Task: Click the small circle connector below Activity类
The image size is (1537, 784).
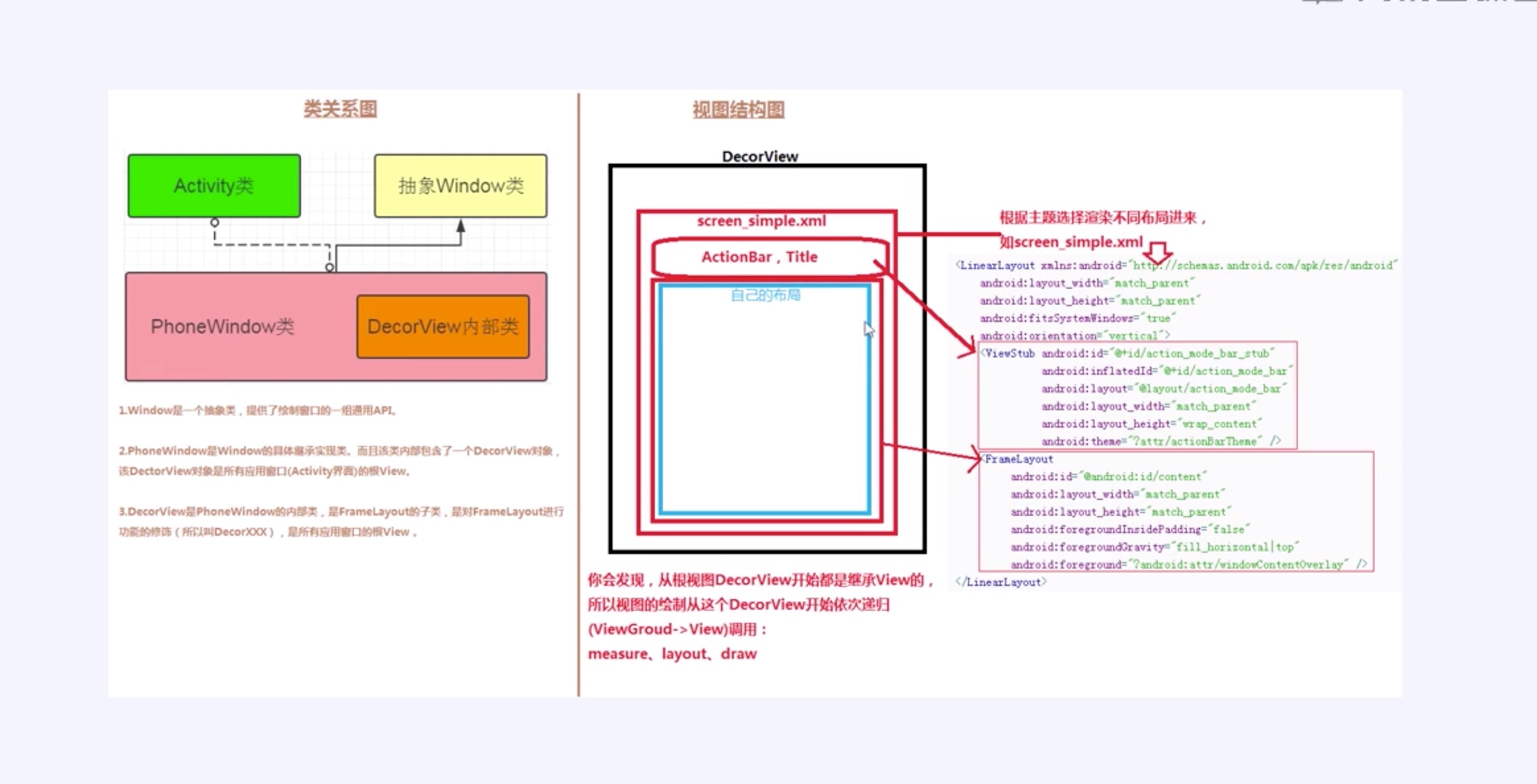Action: [x=215, y=222]
